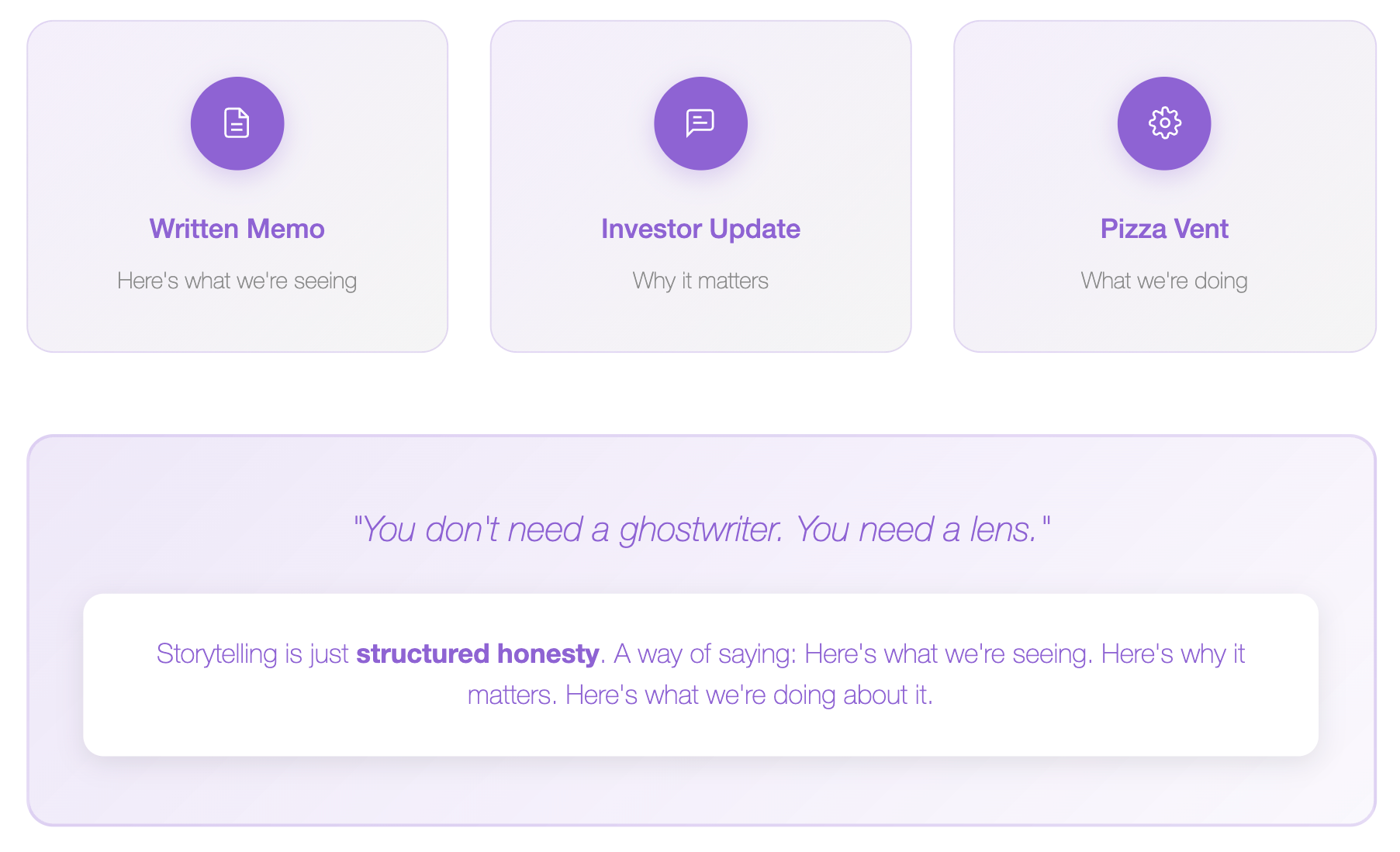Open the Pizza Vent card
This screenshot has width=1400, height=852.
tap(1164, 186)
